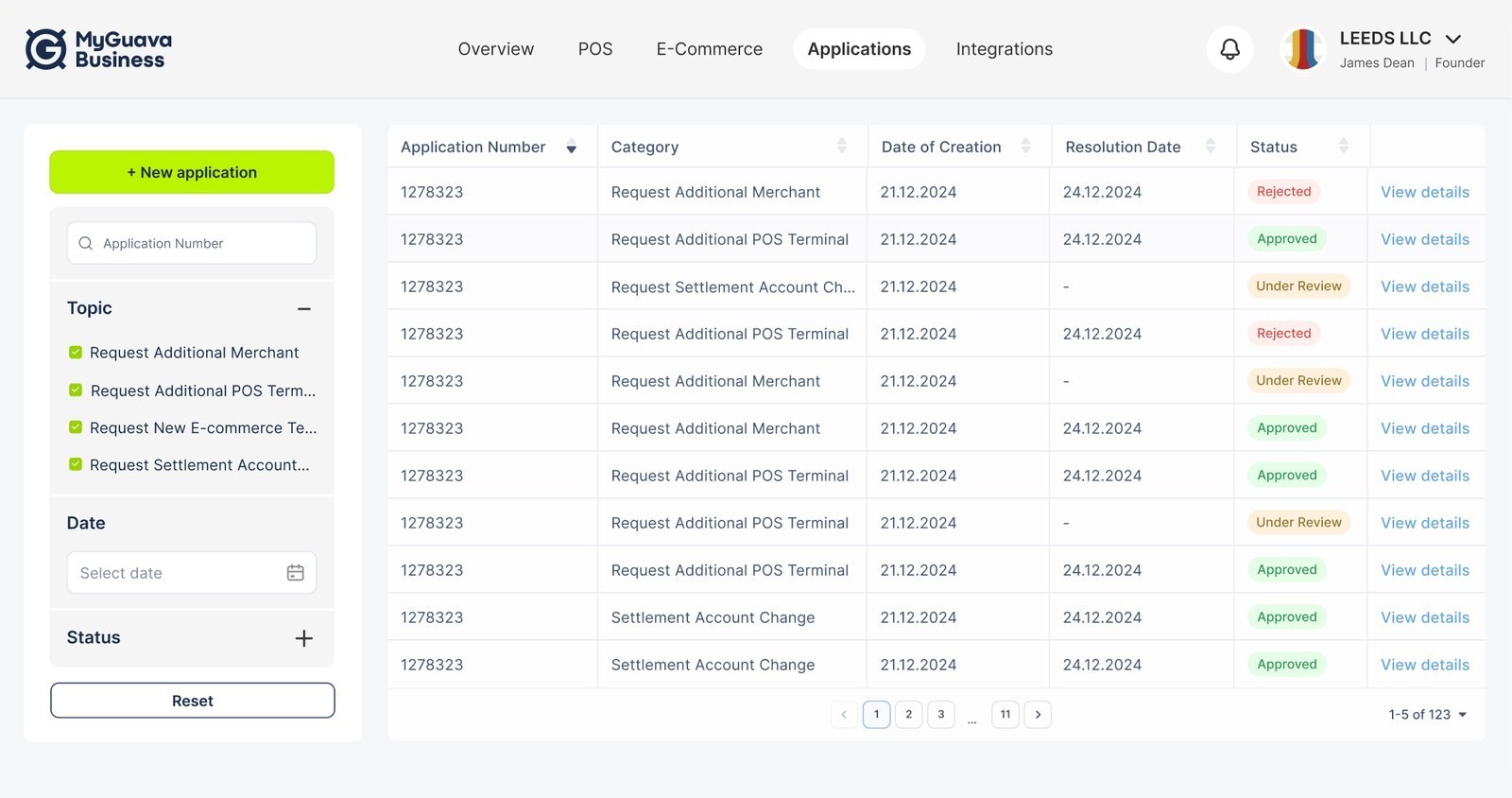Click the Reset filters button
Image resolution: width=1512 pixels, height=798 pixels.
click(x=193, y=701)
